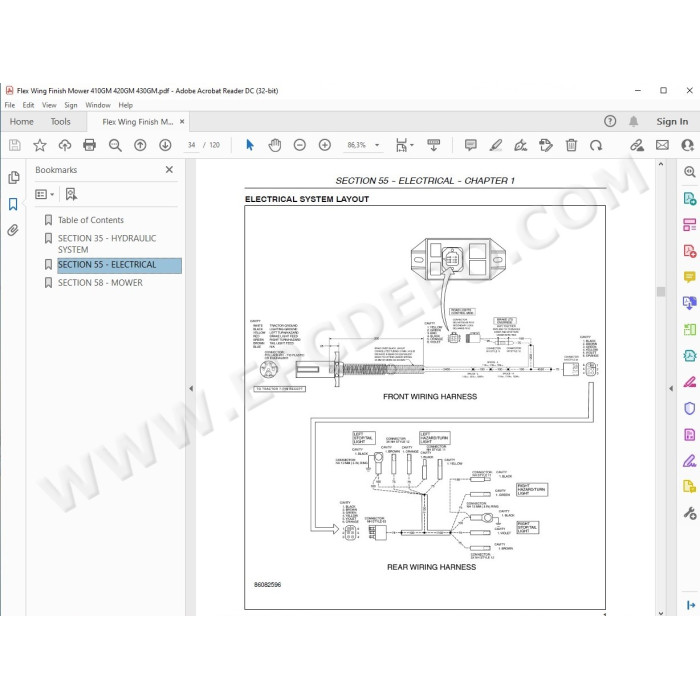Click the vertical scrollbar thumb
Screen dimensions: 700x700
point(661,292)
